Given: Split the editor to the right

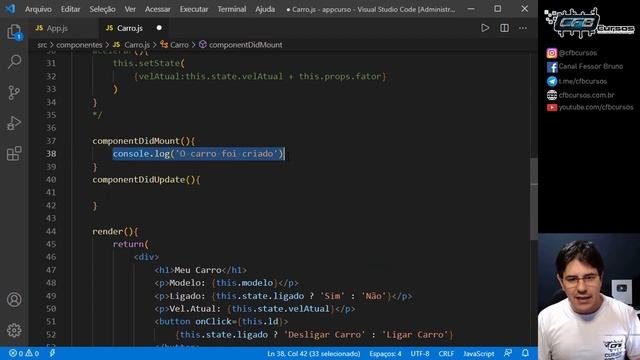Looking at the screenshot, I should (x=504, y=28).
